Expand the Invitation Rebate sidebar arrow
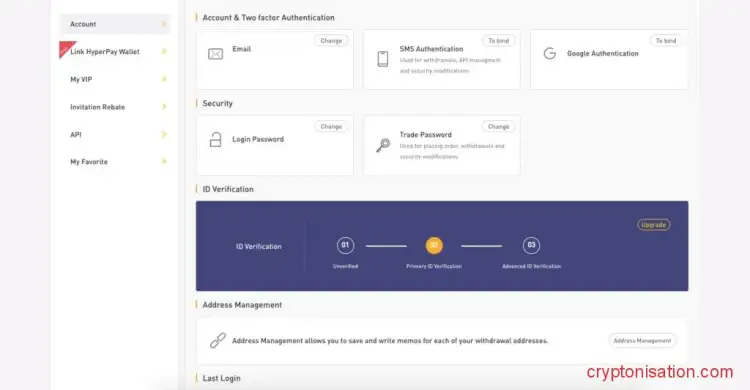 pos(164,107)
